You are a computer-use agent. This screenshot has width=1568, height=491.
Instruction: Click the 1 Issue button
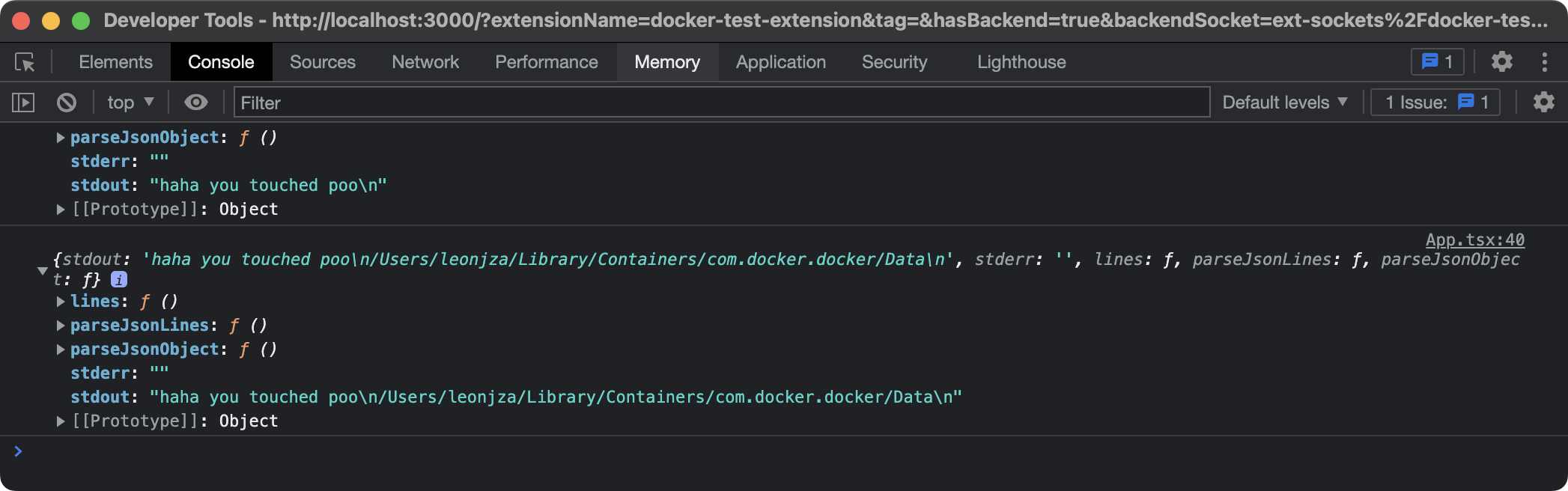(1435, 103)
